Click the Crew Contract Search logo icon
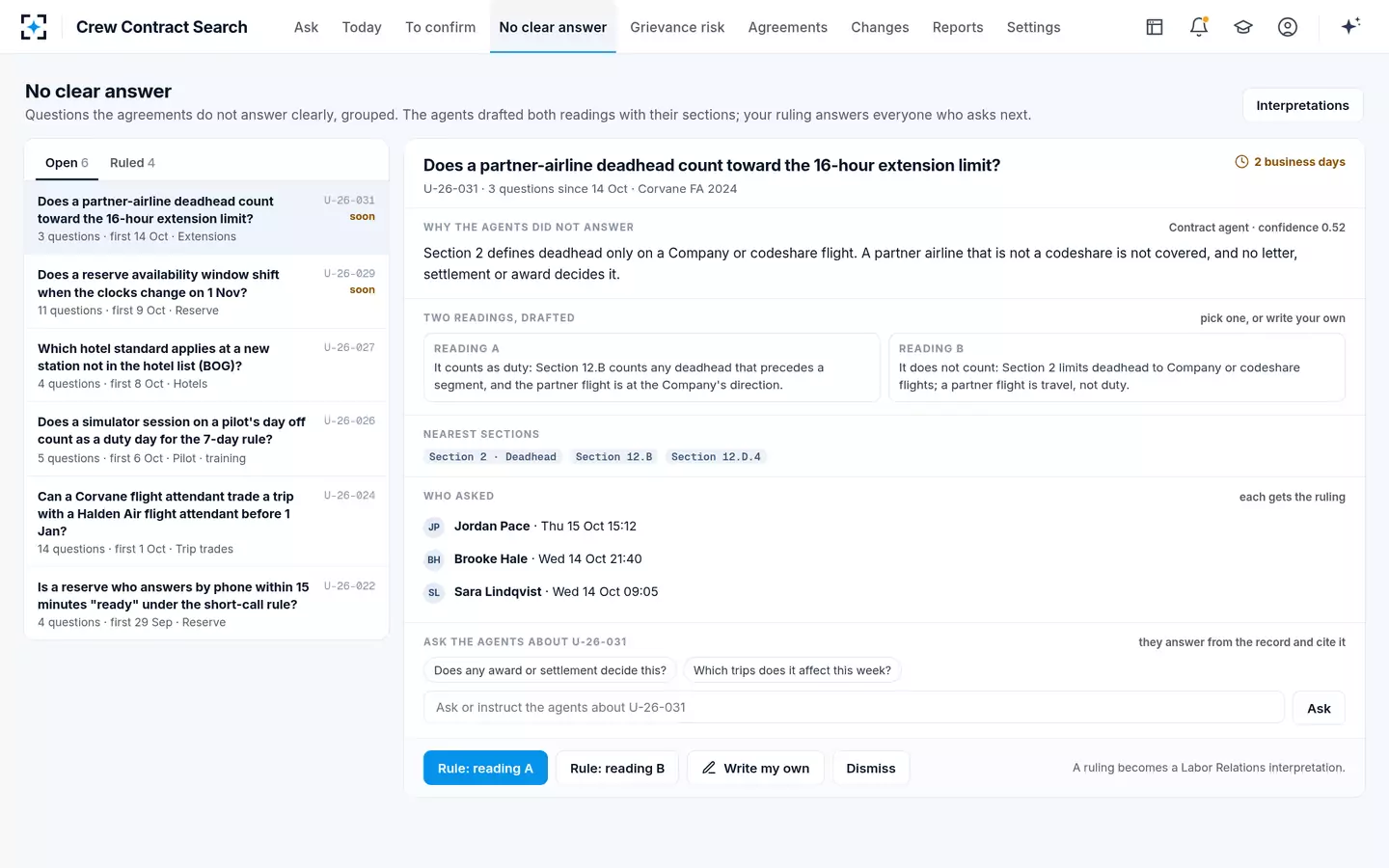1389x868 pixels. (x=34, y=27)
